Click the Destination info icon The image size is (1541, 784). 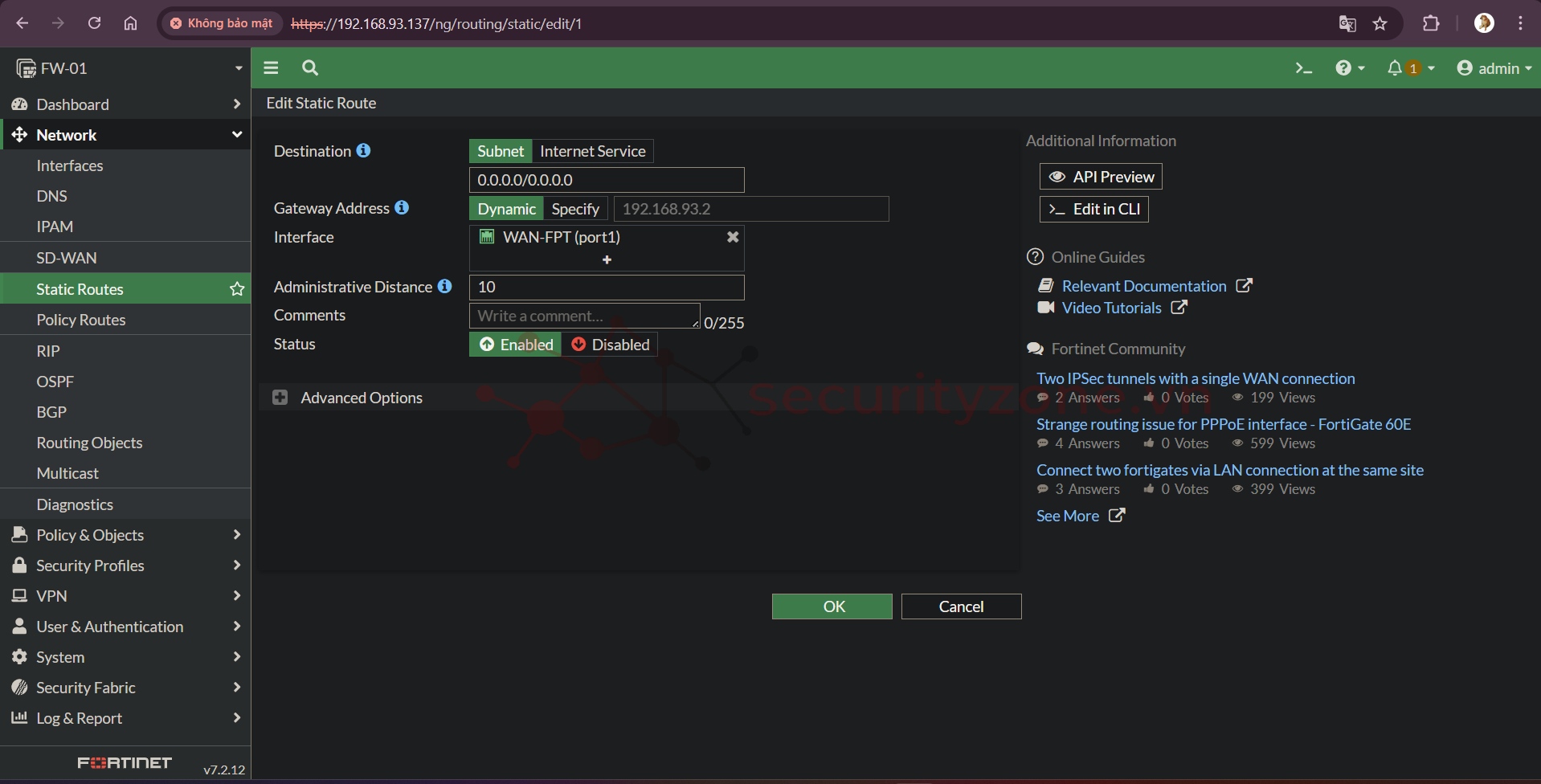coord(364,151)
